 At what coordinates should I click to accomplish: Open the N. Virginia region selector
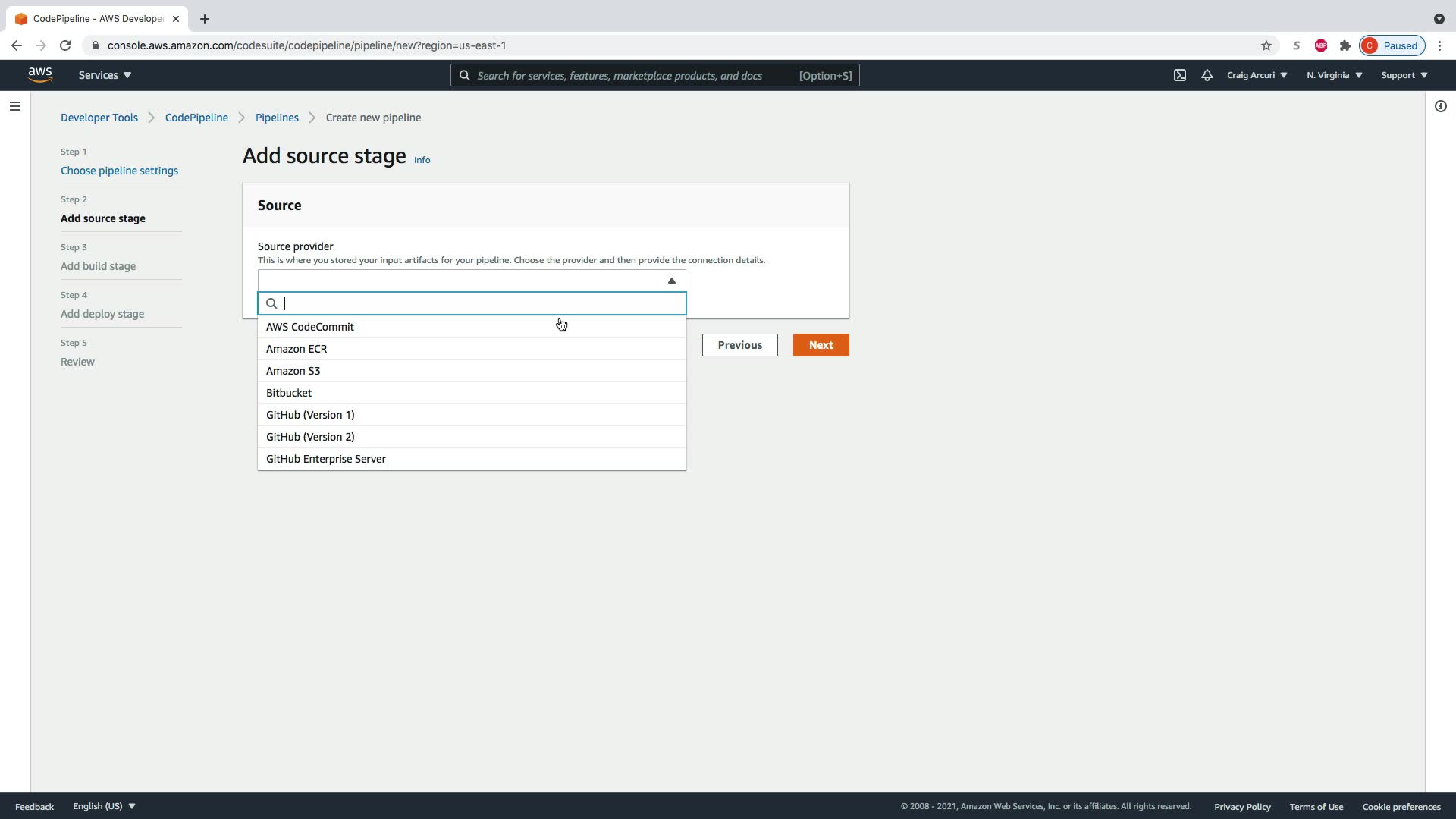(1334, 75)
